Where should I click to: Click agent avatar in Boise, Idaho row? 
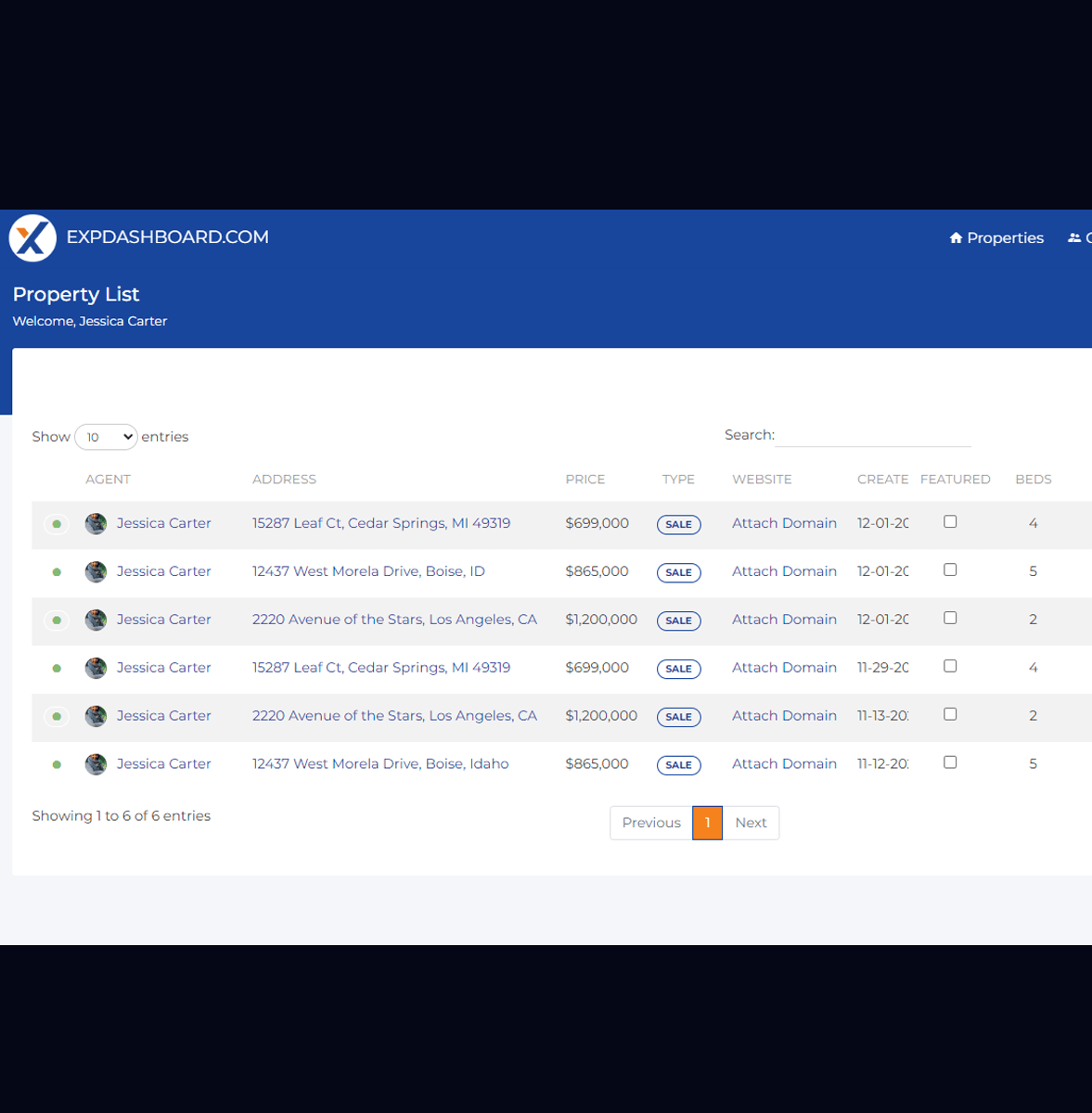tap(96, 764)
